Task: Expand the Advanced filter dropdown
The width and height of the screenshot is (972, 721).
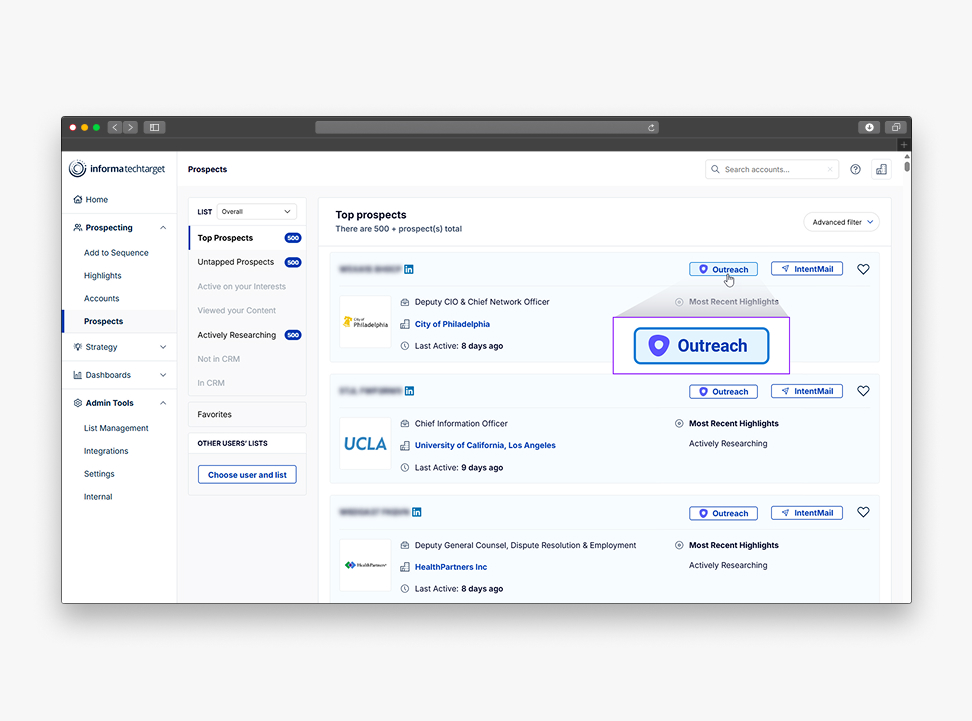Action: tap(841, 222)
